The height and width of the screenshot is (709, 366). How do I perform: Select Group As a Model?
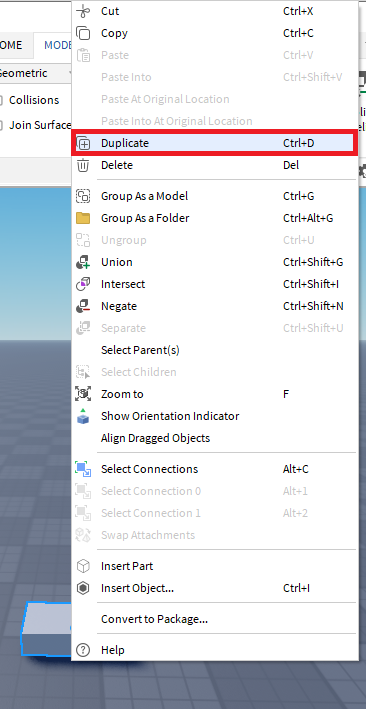[215, 196]
